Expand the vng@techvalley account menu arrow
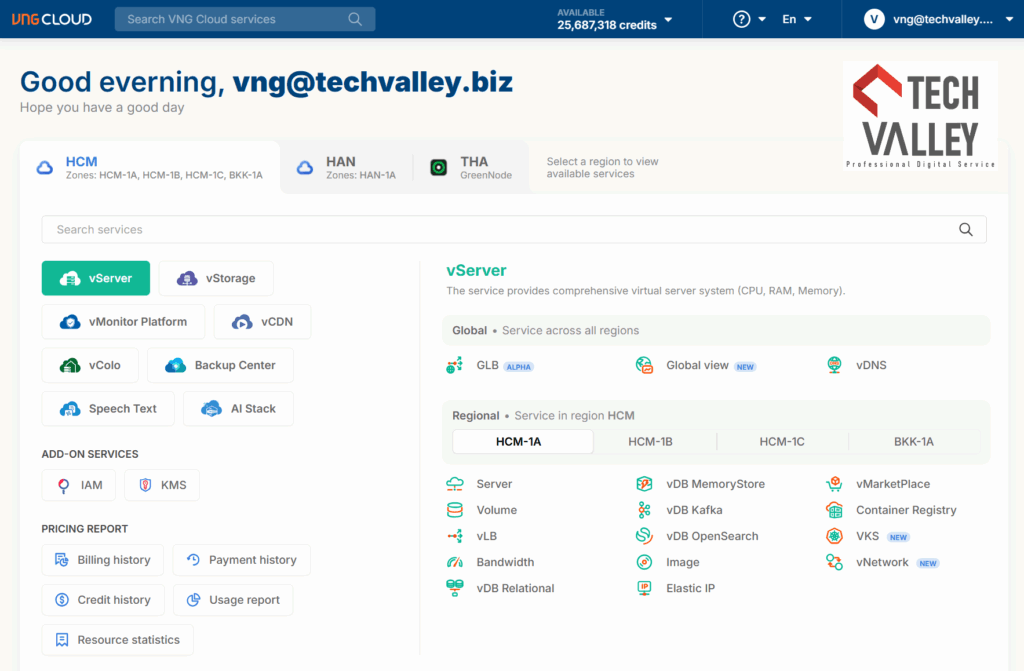1024x671 pixels. pyautogui.click(x=1009, y=20)
